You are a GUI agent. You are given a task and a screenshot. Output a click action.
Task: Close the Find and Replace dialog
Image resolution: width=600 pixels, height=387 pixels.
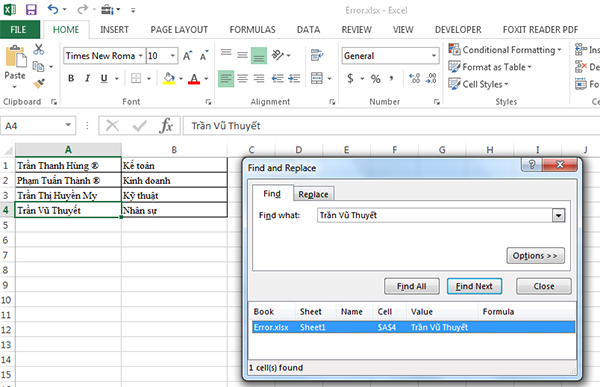coord(544,286)
